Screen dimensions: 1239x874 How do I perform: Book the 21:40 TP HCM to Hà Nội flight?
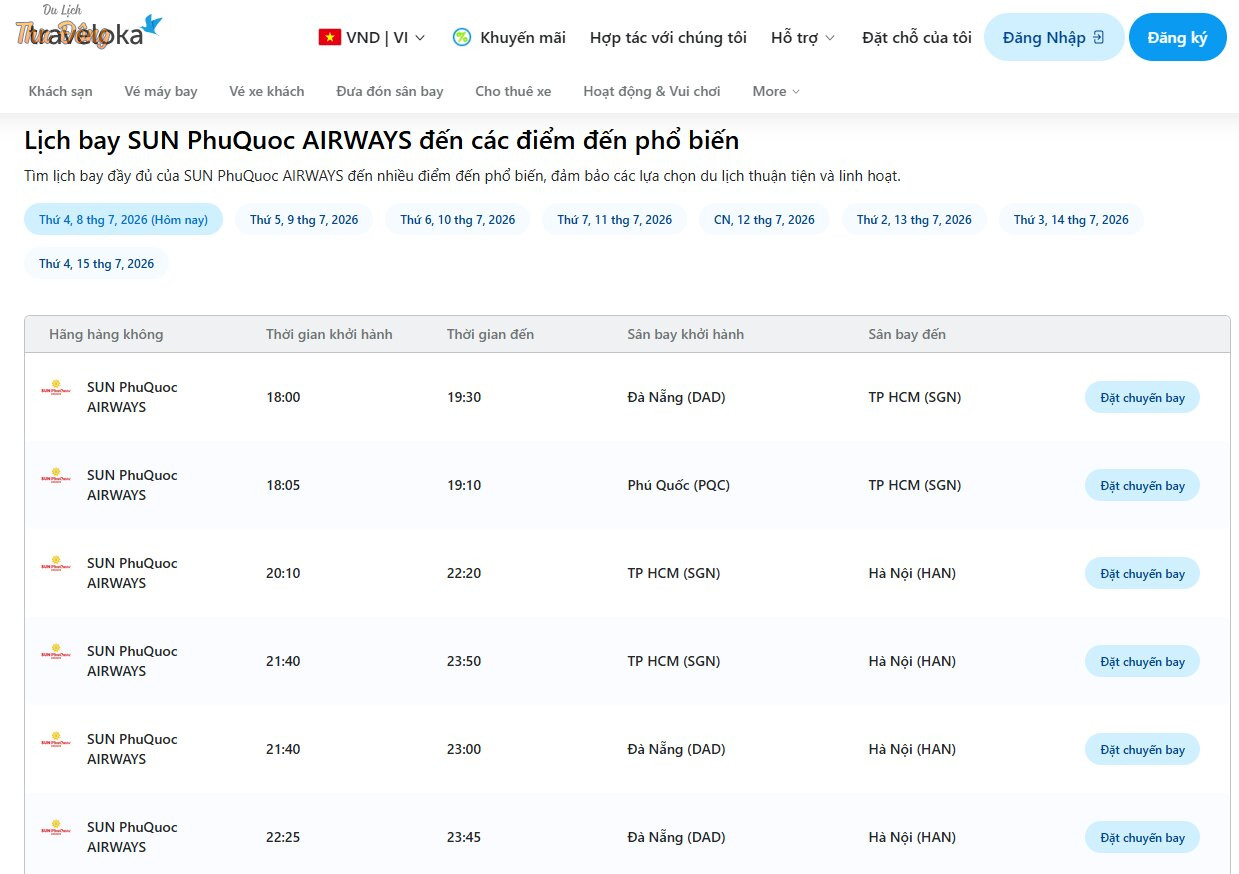1142,661
